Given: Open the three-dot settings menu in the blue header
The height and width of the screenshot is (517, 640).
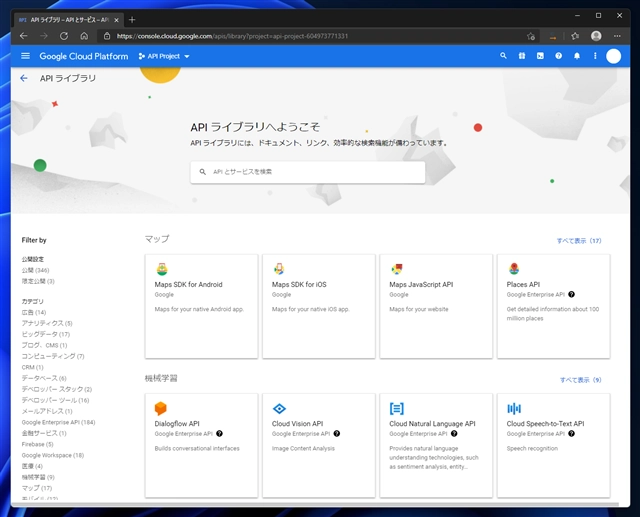Looking at the screenshot, I should coord(595,56).
